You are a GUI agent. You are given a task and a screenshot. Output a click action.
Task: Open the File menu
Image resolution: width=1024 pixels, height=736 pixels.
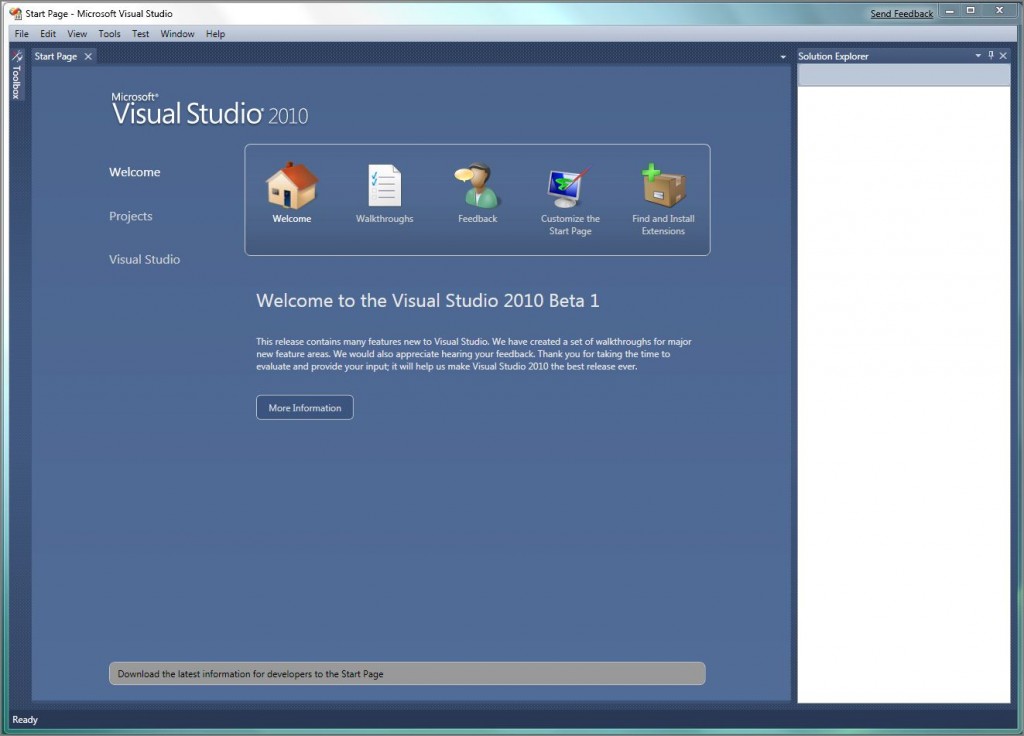coord(22,34)
